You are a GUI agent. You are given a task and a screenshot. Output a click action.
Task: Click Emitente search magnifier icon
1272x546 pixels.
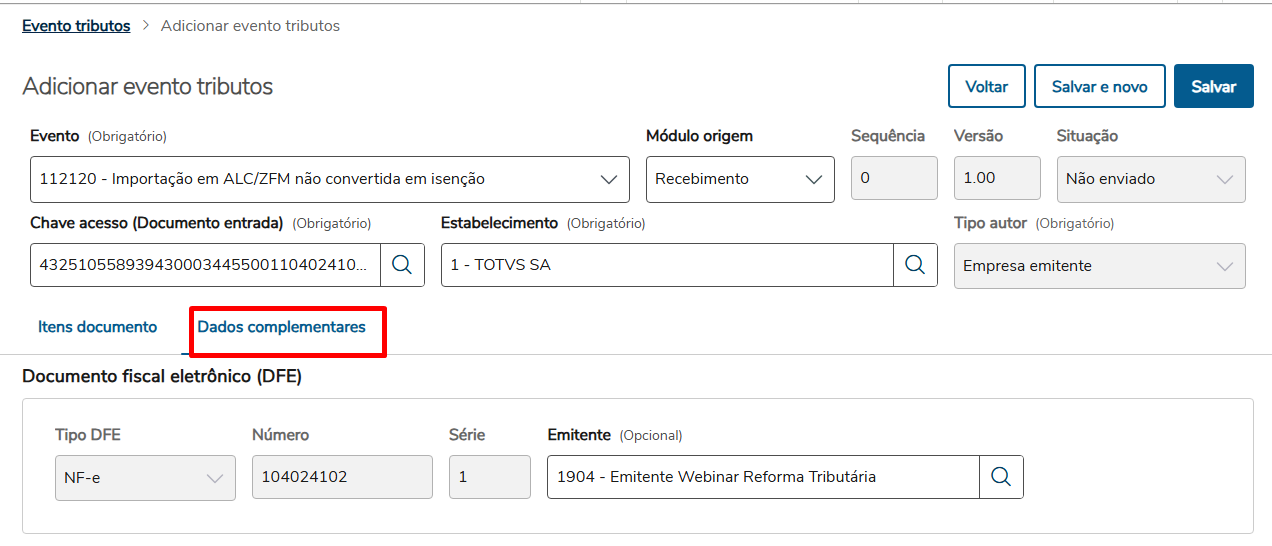1001,477
